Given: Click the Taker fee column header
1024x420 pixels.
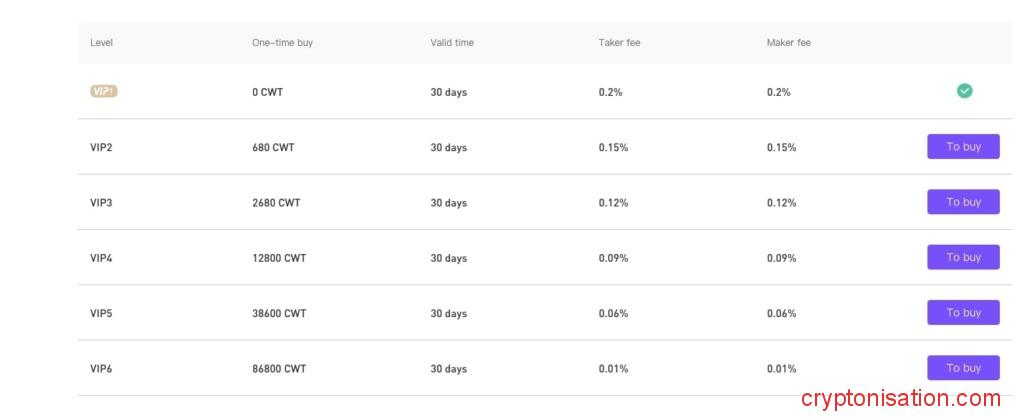Looking at the screenshot, I should tap(620, 43).
